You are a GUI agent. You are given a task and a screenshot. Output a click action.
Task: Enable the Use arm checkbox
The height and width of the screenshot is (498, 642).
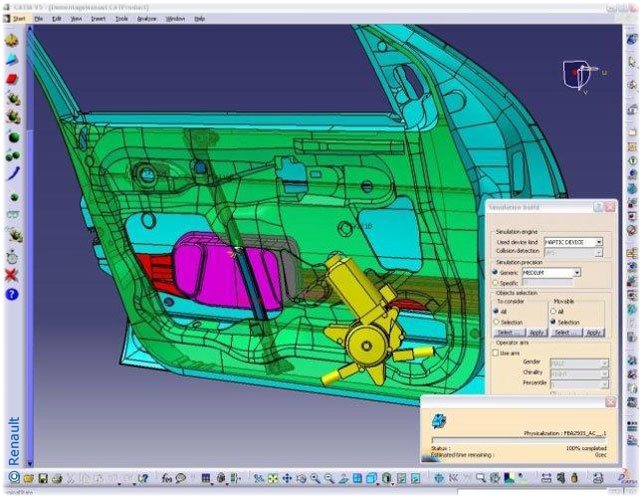tap(495, 352)
